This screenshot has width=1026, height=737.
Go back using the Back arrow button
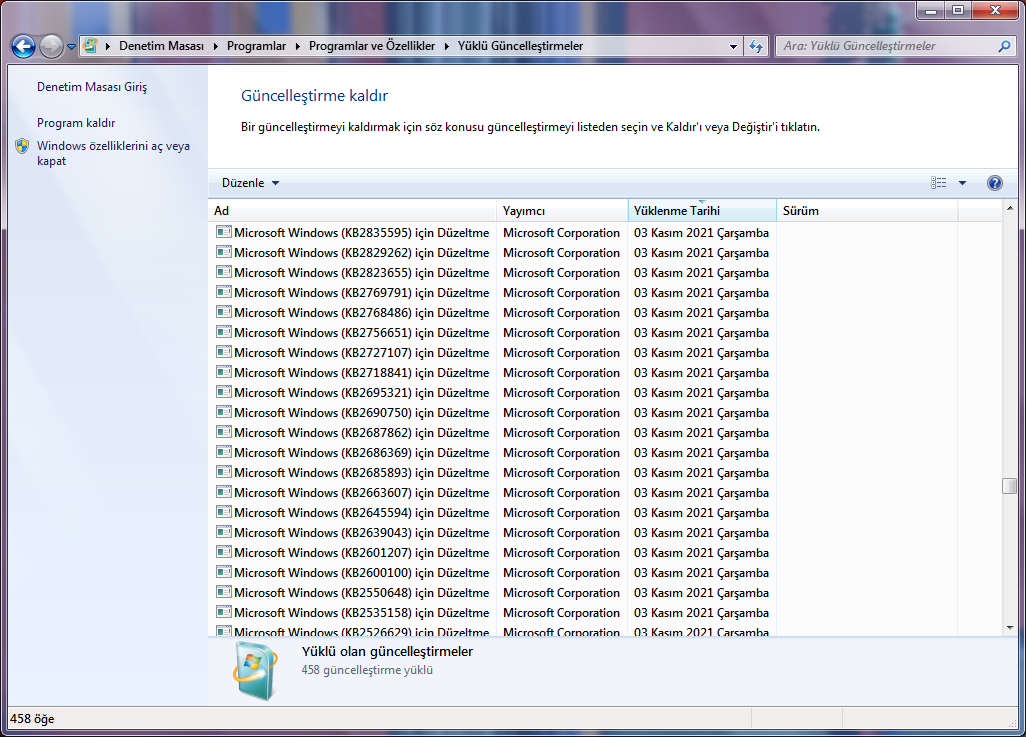[x=24, y=46]
